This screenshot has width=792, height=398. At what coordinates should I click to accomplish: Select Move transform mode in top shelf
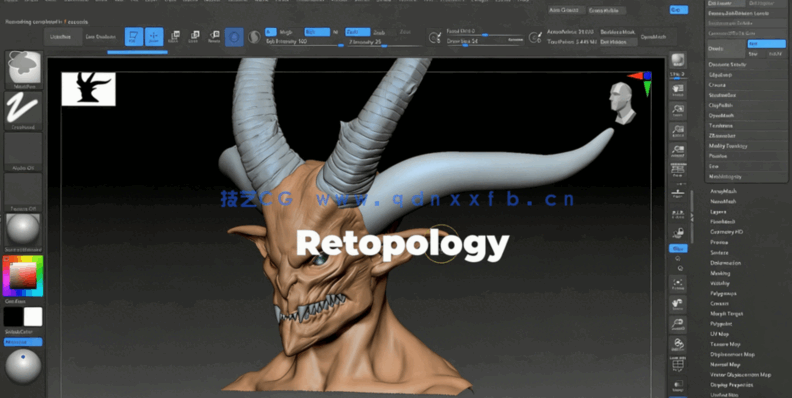pyautogui.click(x=174, y=37)
